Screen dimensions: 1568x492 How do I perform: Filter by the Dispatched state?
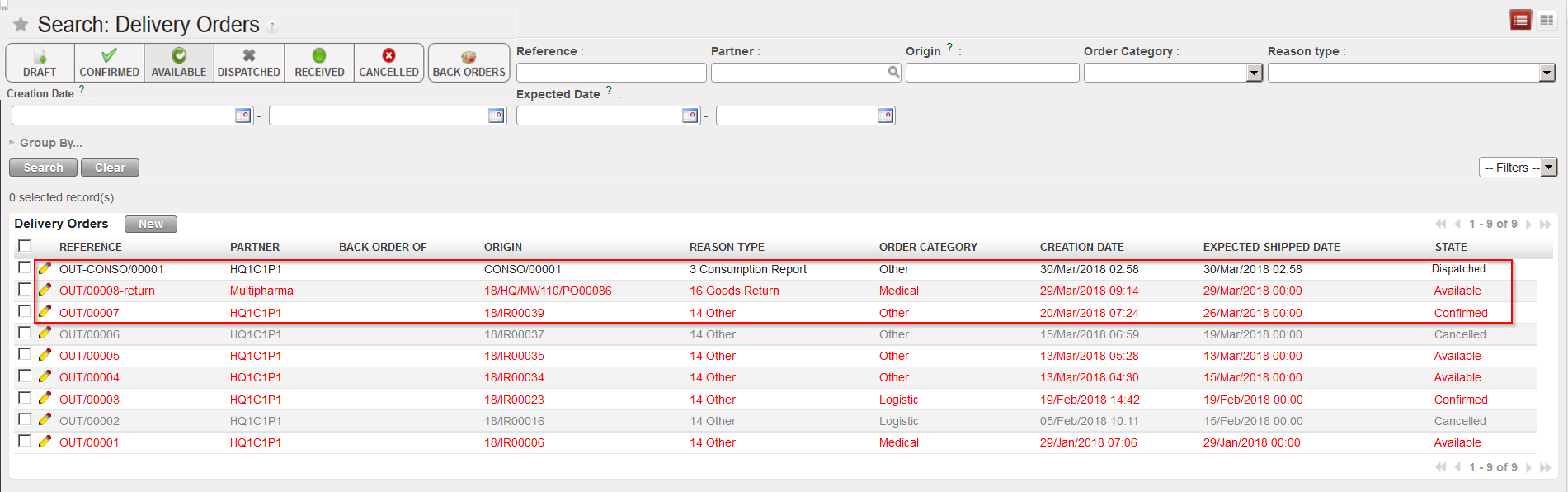[249, 63]
